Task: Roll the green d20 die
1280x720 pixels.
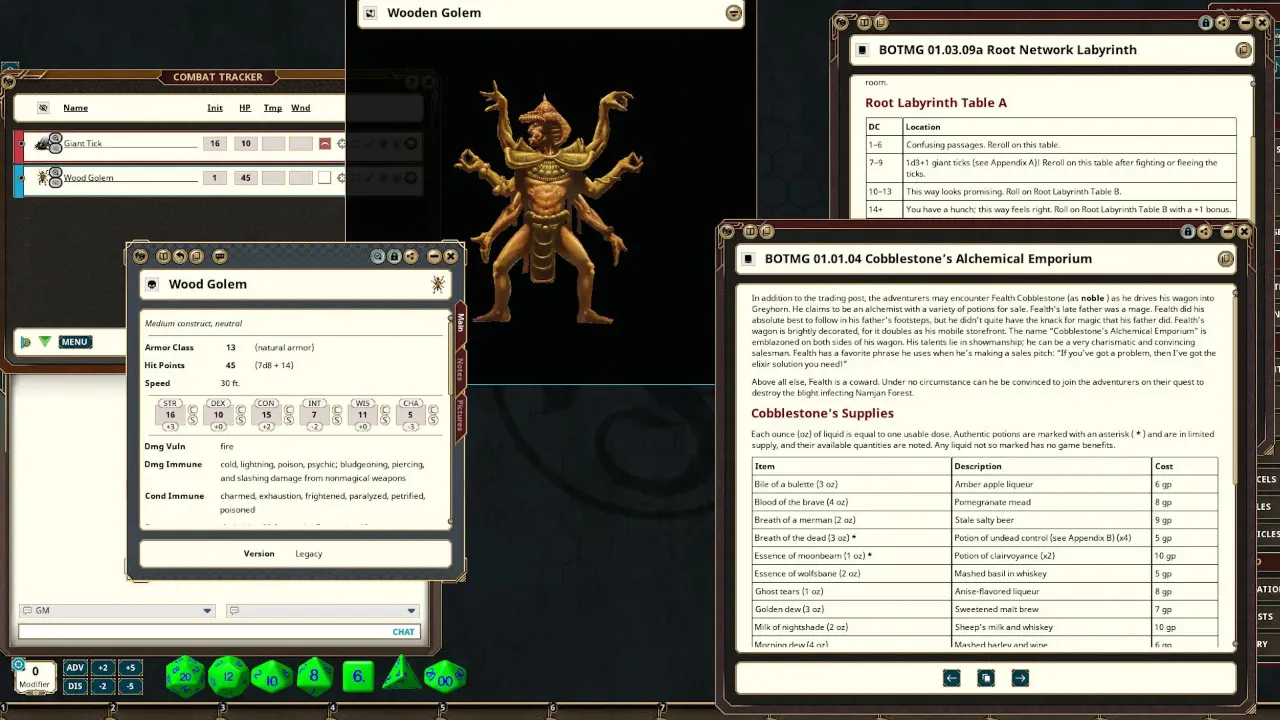Action: pos(185,677)
